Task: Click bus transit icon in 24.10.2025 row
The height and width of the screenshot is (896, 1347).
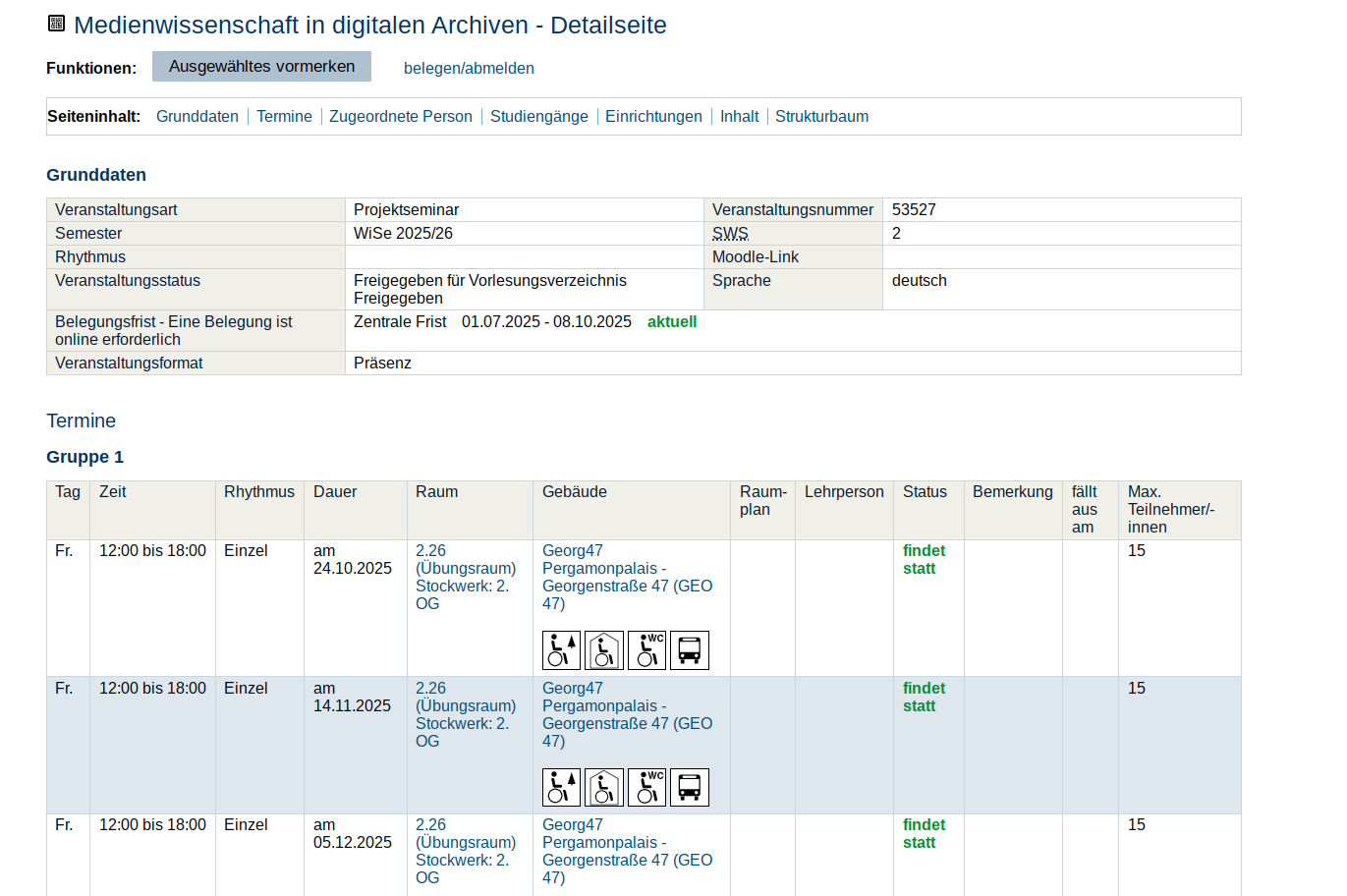Action: click(690, 650)
